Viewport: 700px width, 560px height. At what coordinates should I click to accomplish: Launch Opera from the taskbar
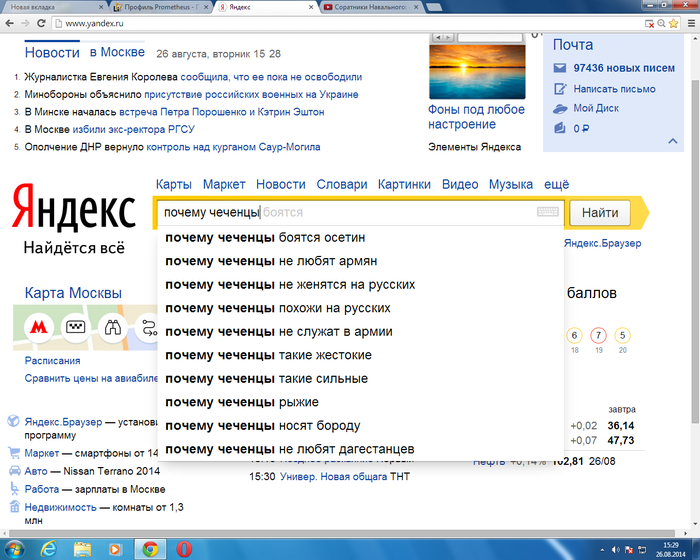(x=184, y=549)
